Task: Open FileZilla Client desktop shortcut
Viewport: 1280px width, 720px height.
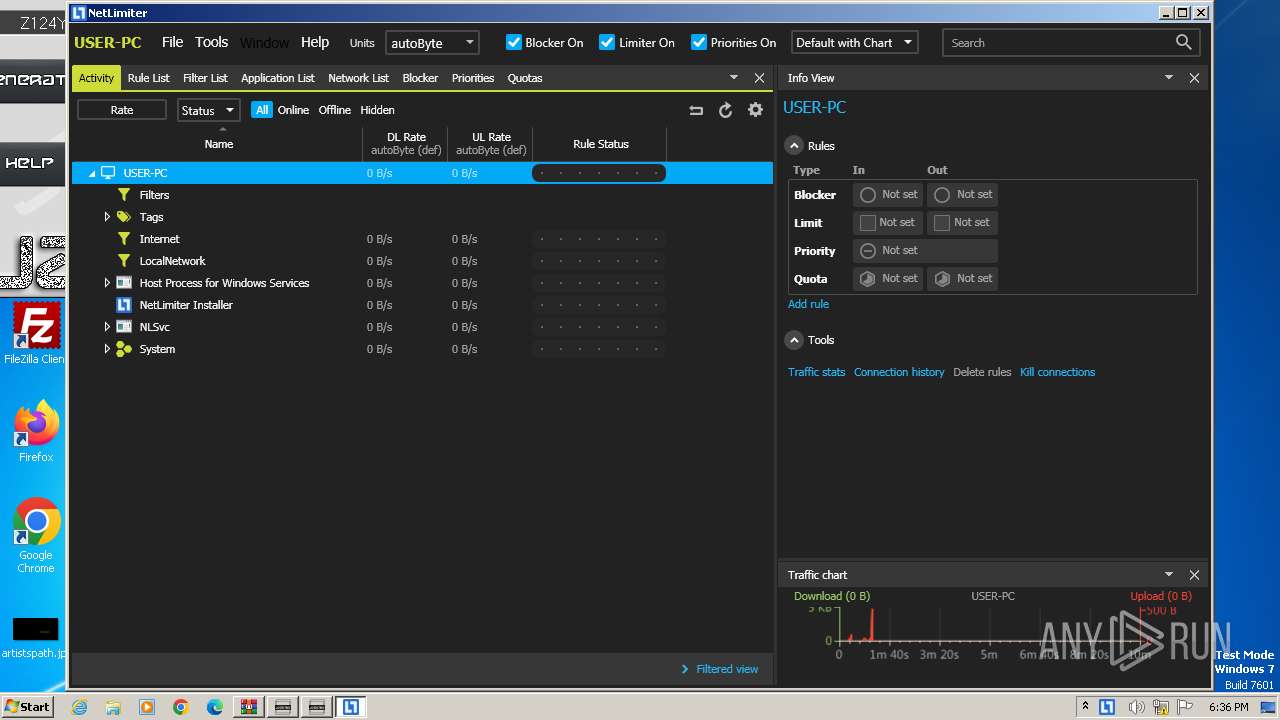Action: [x=36, y=335]
